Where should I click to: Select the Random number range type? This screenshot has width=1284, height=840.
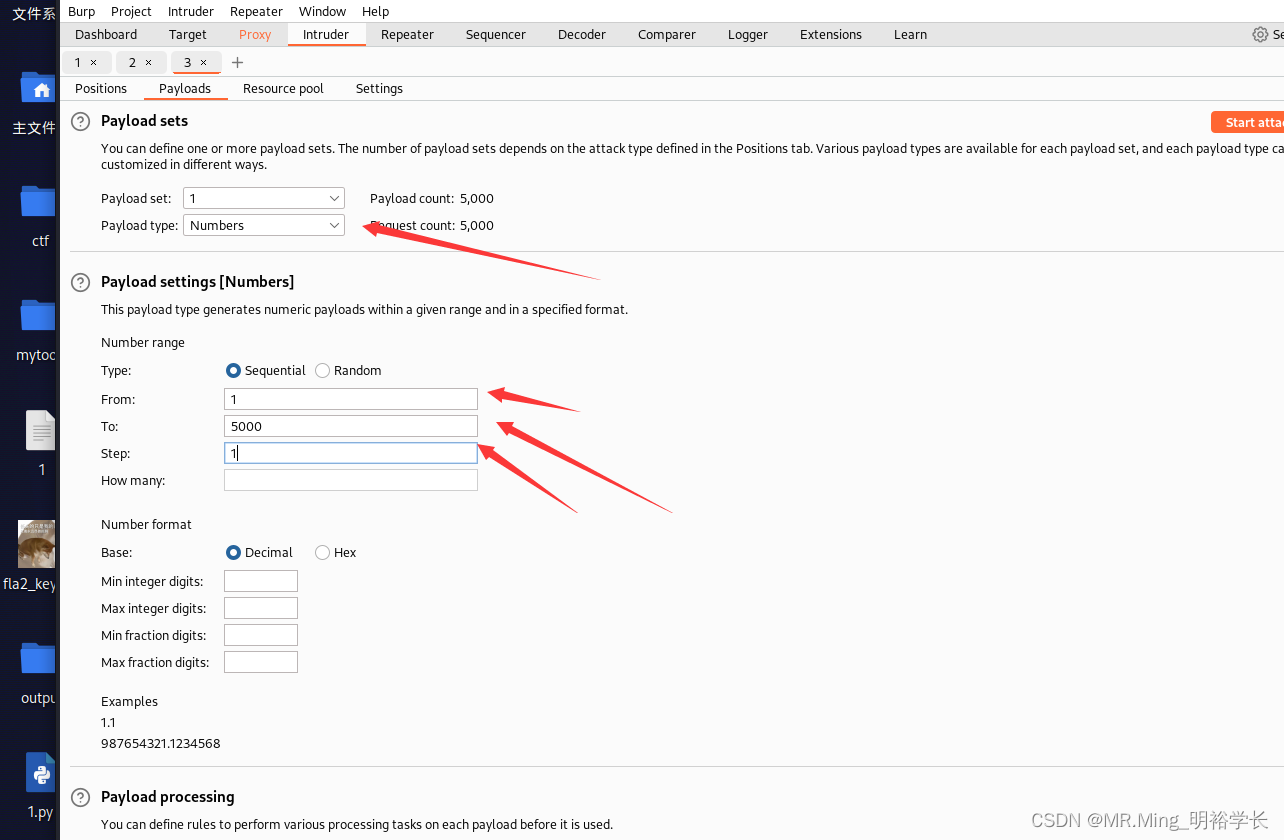tap(322, 370)
